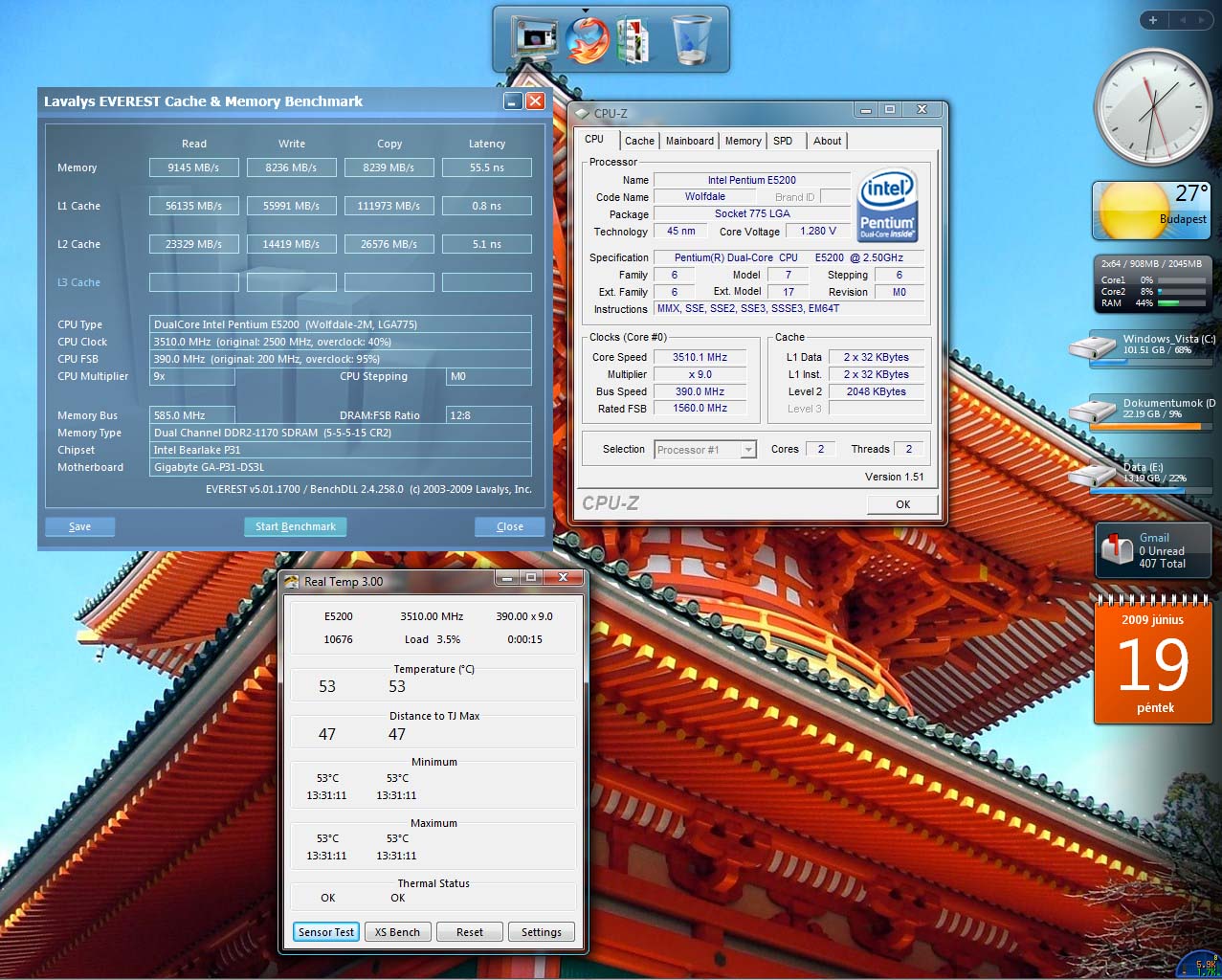Click the Specification field in CPU-Z
The image size is (1222, 980).
[x=789, y=257]
